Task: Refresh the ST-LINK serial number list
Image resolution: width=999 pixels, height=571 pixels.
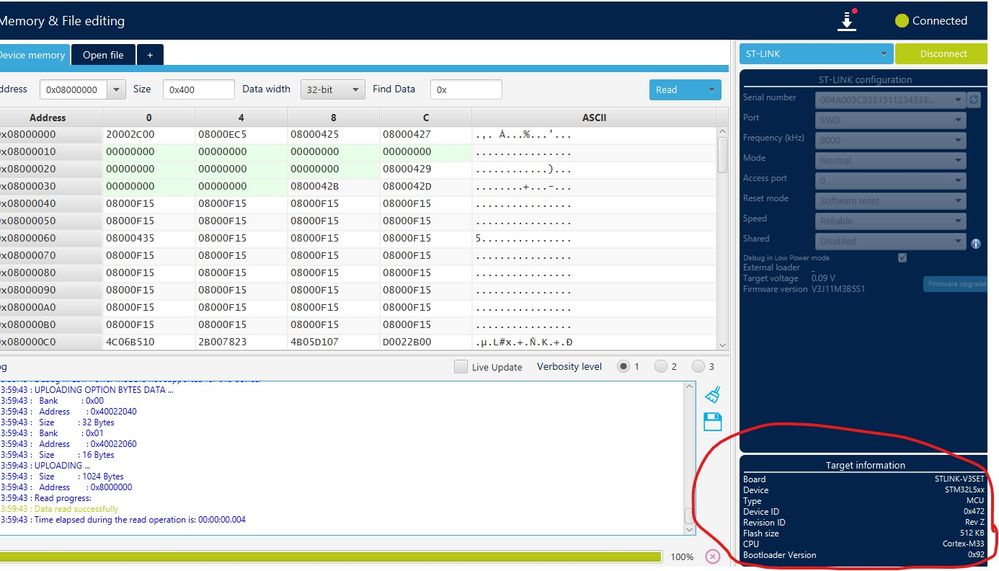Action: 974,99
